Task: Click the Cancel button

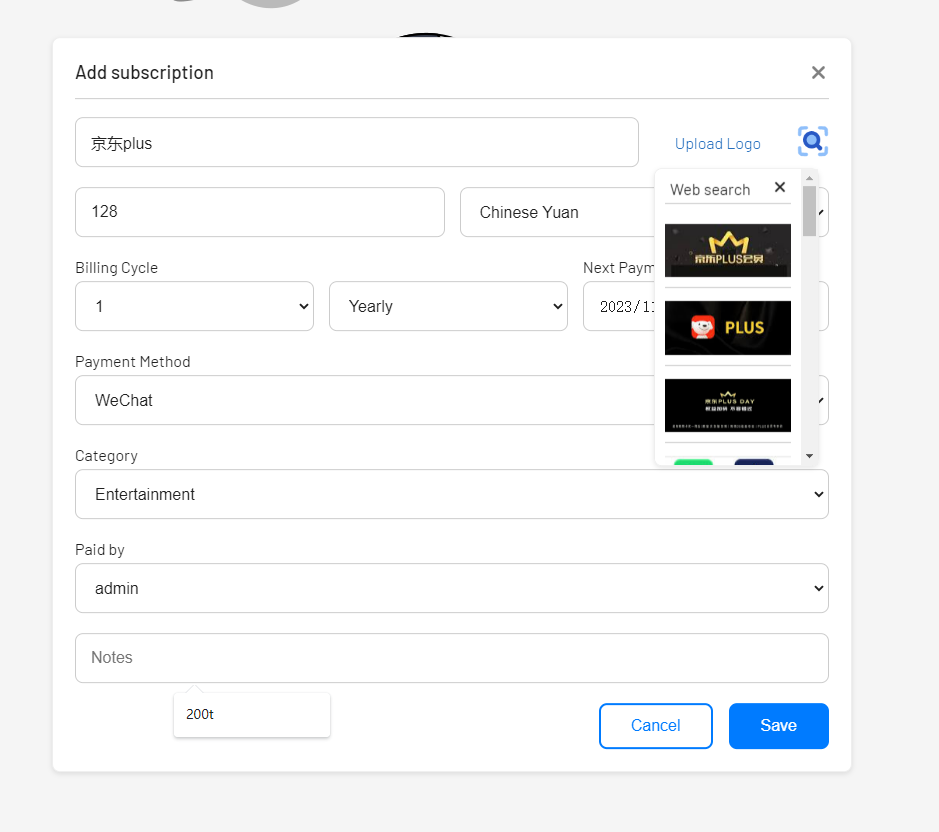Action: click(x=655, y=726)
